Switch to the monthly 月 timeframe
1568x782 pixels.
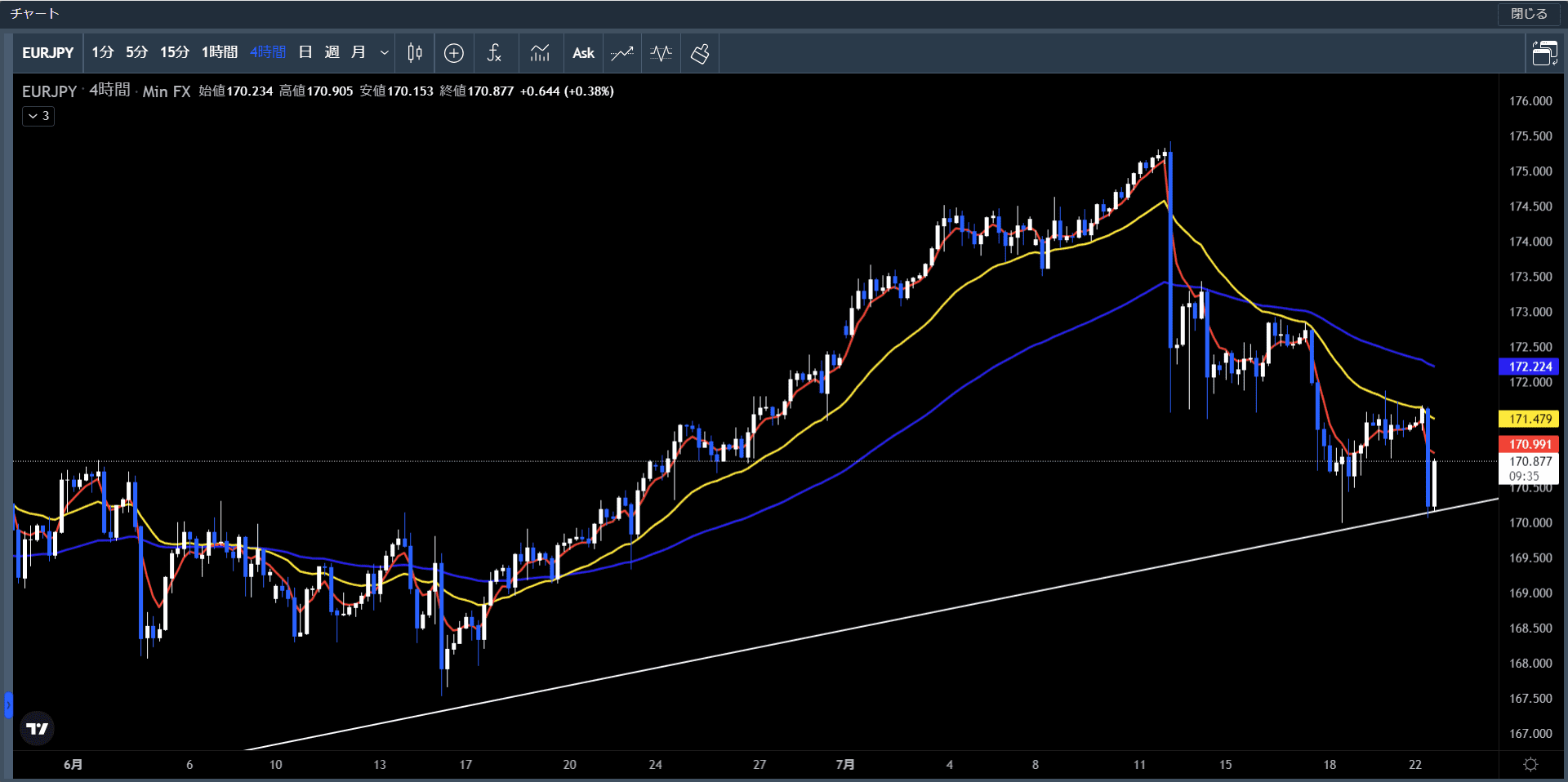coord(358,53)
